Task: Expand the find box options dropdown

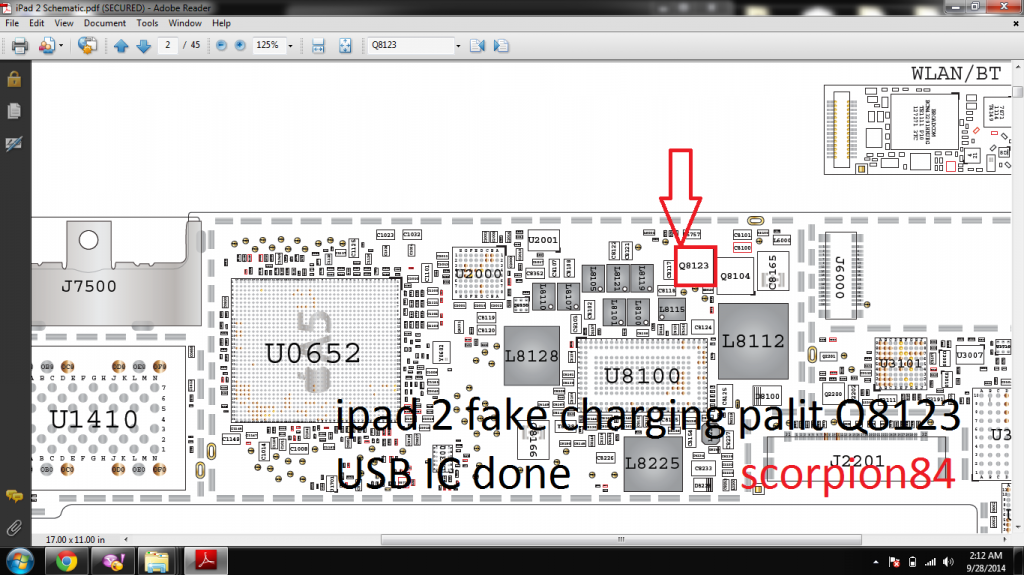Action: [458, 46]
